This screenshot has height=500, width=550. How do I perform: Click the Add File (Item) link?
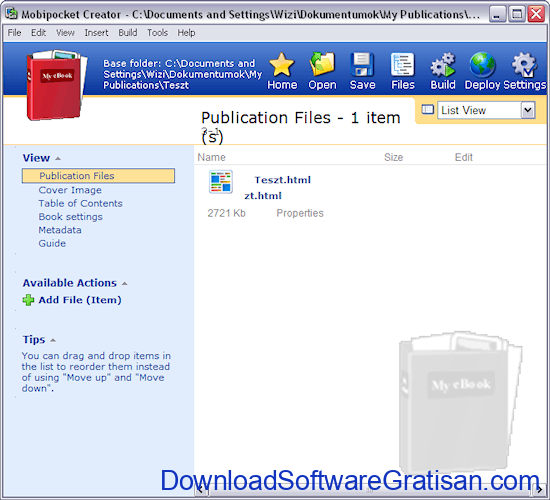[x=80, y=300]
